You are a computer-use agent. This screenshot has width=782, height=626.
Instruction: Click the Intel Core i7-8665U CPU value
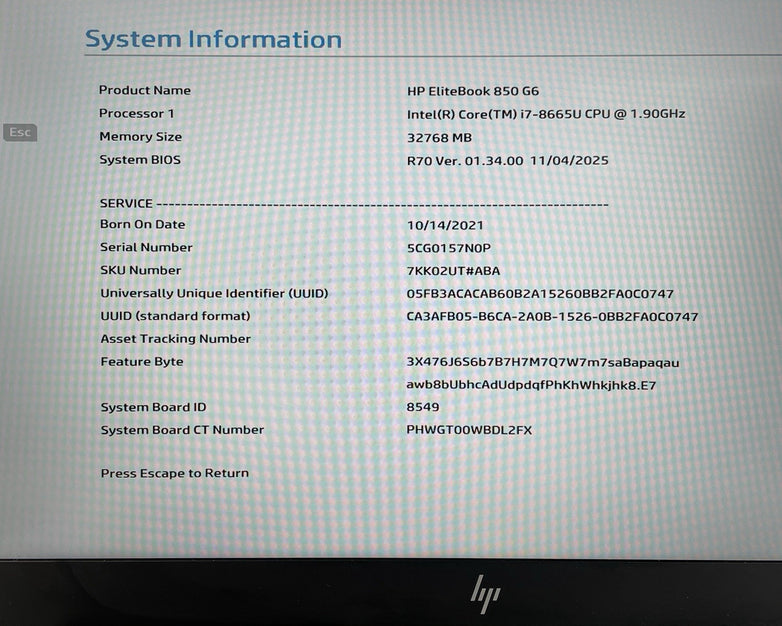(546, 114)
